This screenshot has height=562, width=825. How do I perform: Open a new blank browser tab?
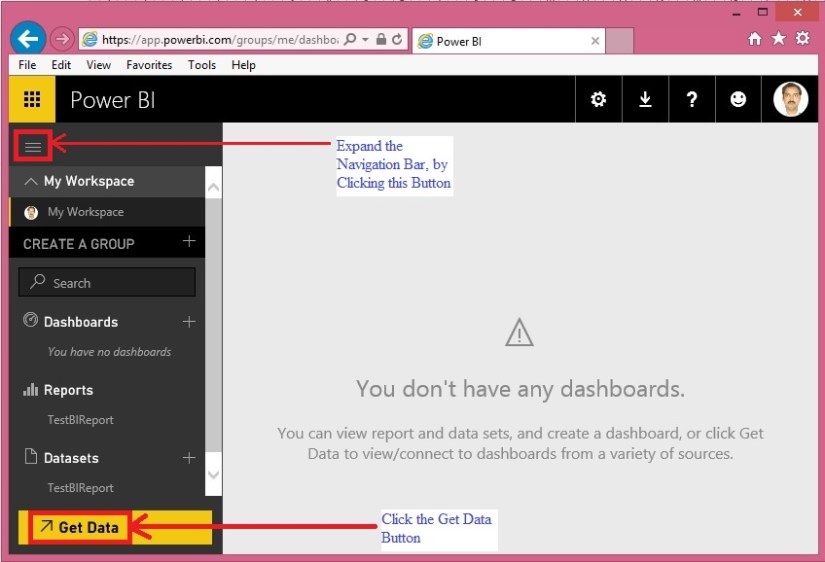pyautogui.click(x=619, y=41)
